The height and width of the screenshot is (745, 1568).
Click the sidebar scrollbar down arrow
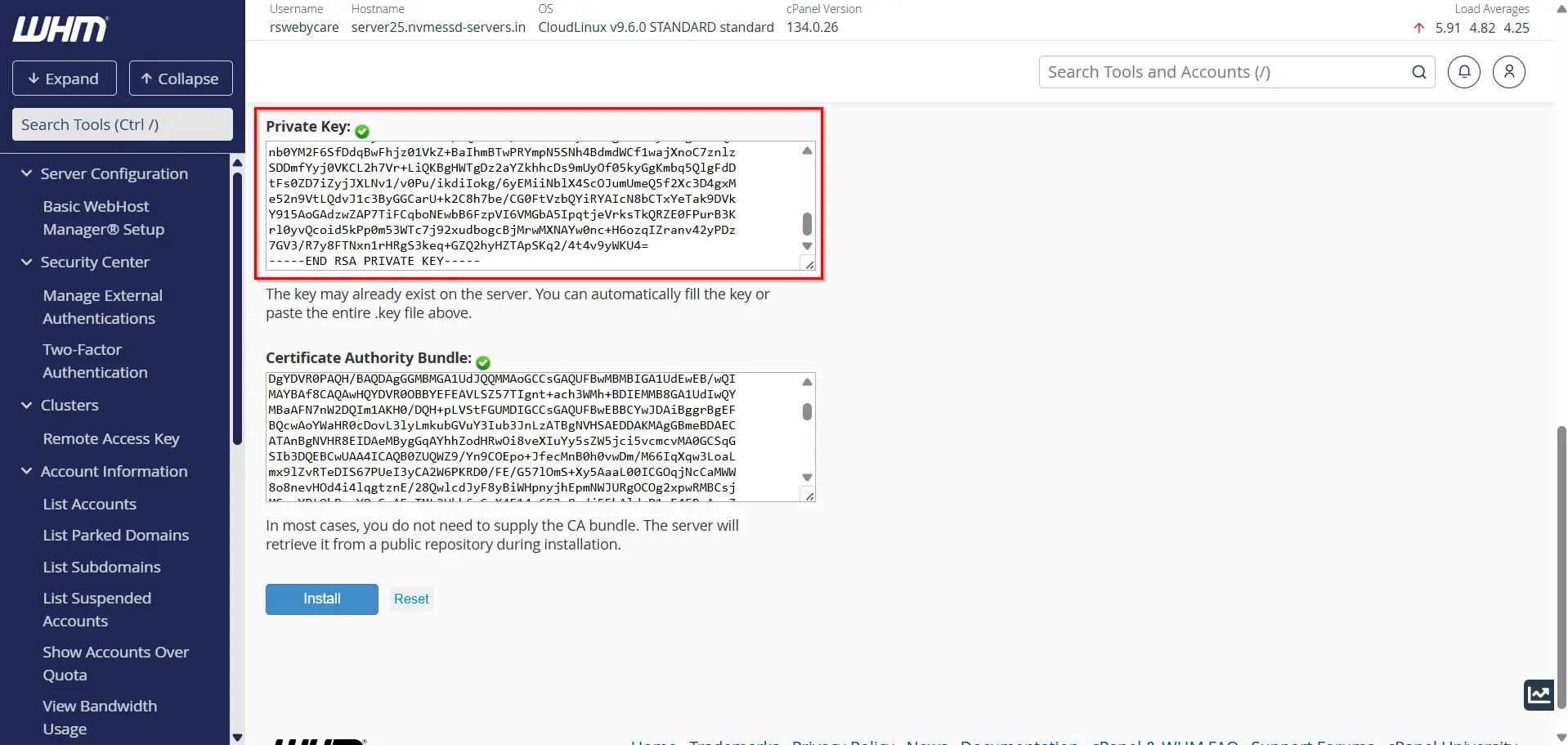coord(238,737)
